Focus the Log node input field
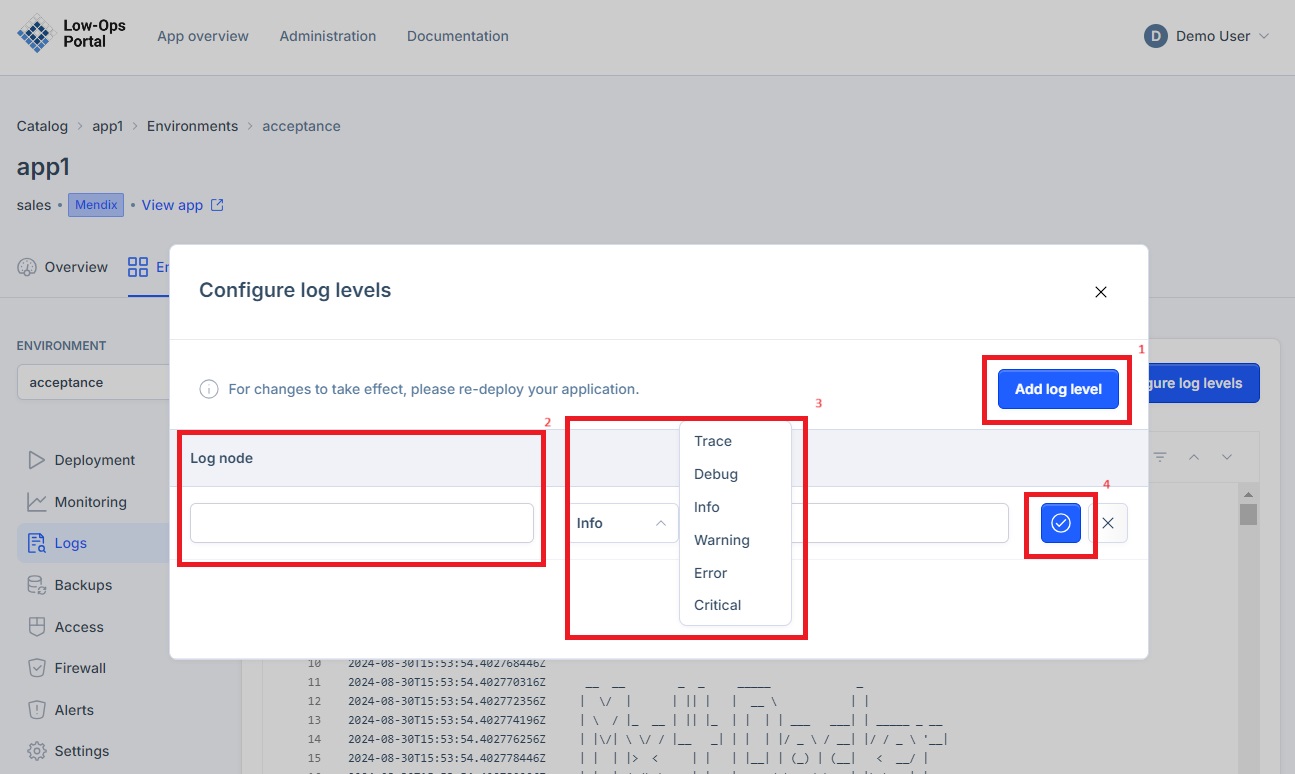Screen dimensions: 1295x774 click(362, 523)
